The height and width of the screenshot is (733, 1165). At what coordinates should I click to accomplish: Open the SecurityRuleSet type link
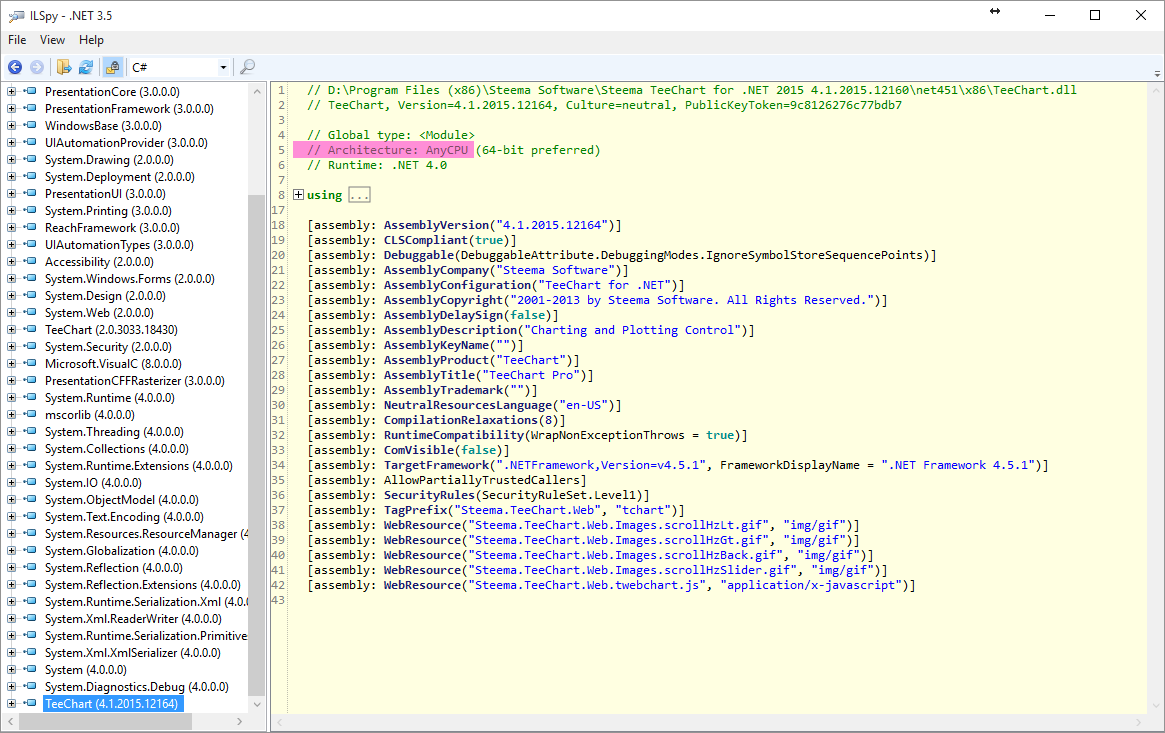[x=534, y=495]
